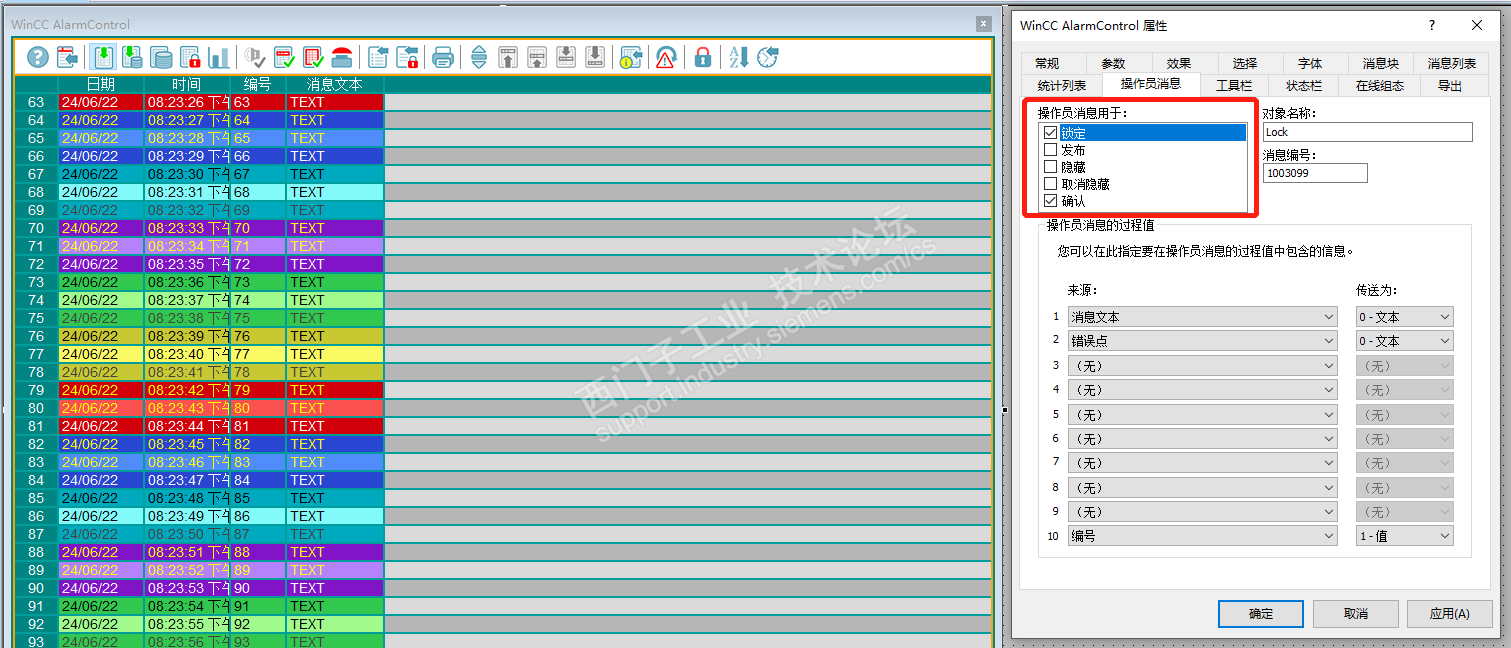Open source dropdown 1 showing 消息文本
This screenshot has height=648, width=1511.
[x=1203, y=317]
